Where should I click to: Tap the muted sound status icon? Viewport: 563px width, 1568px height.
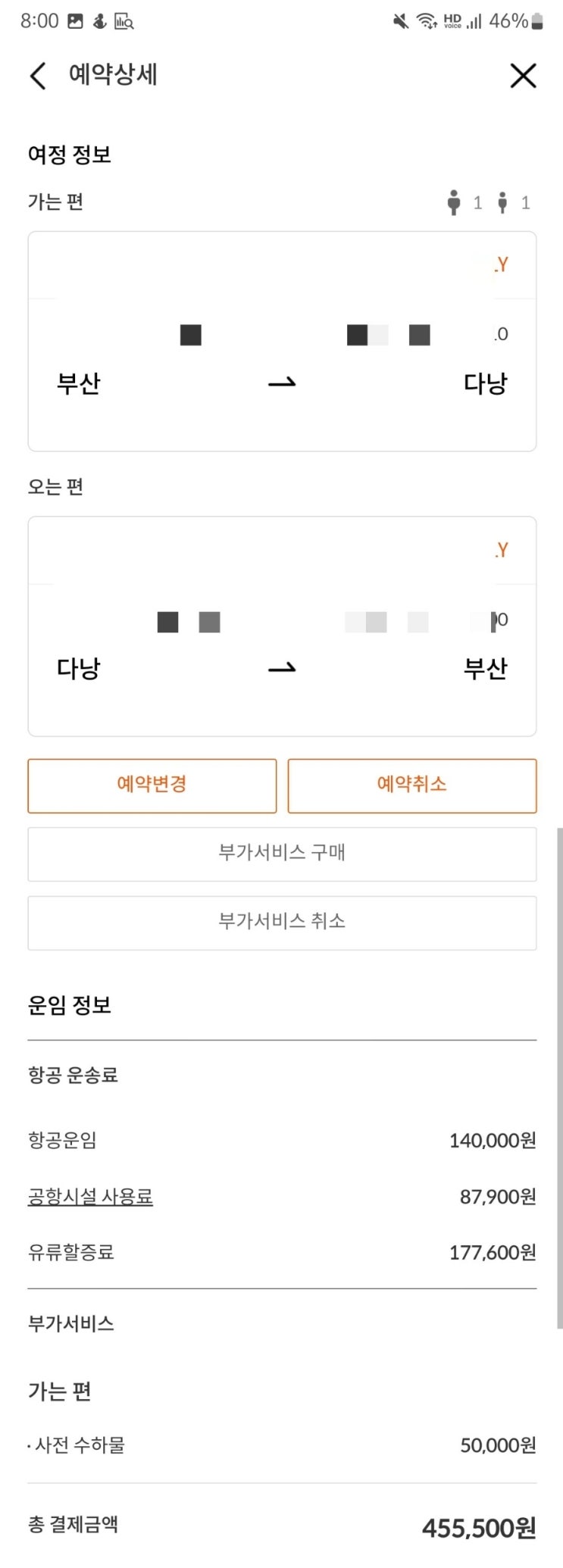click(400, 21)
